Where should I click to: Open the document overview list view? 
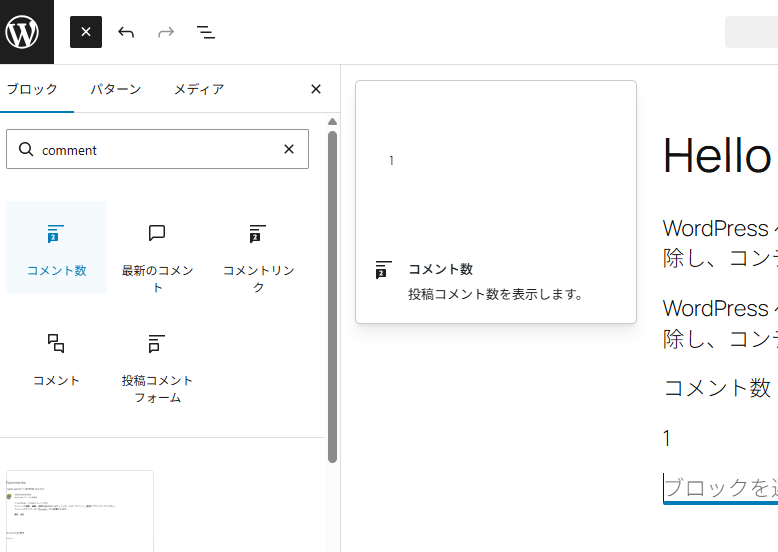click(x=206, y=32)
